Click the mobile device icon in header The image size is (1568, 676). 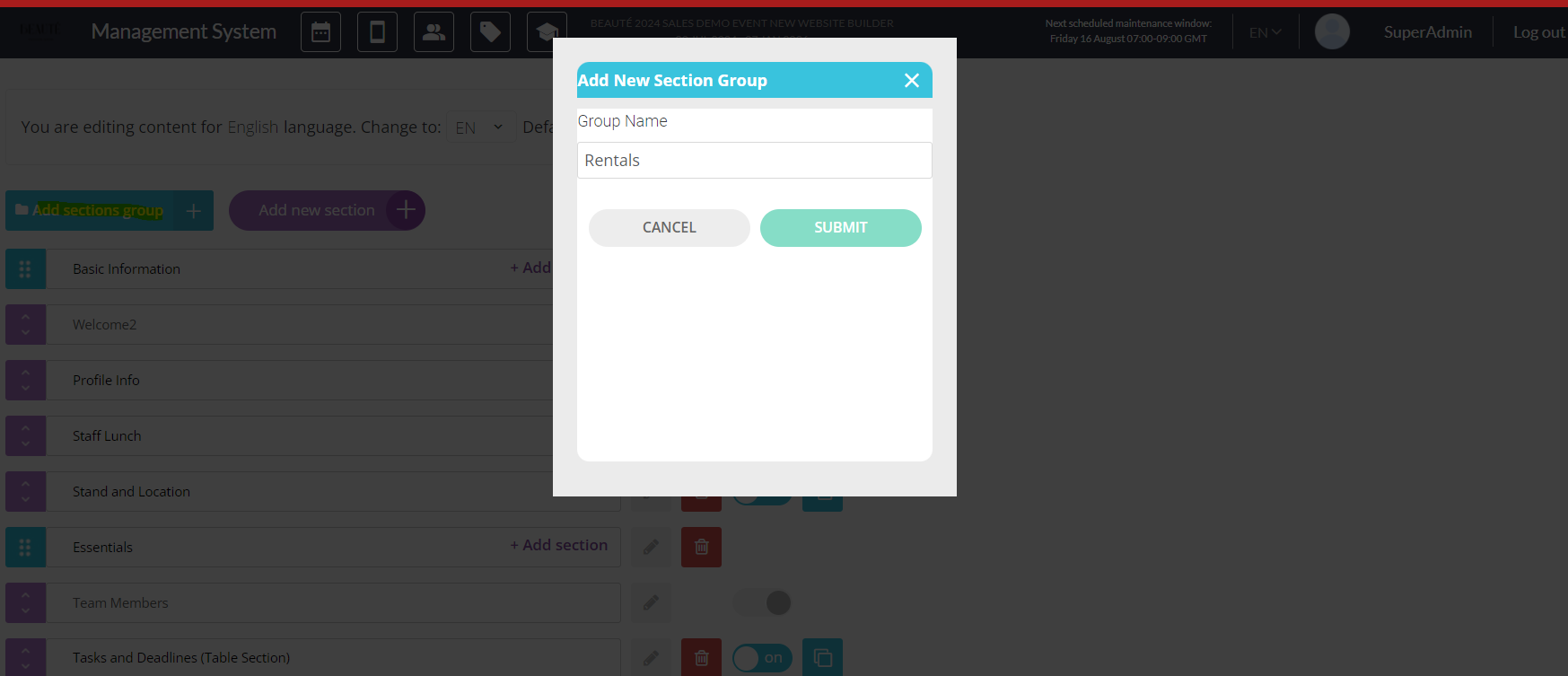tap(377, 32)
